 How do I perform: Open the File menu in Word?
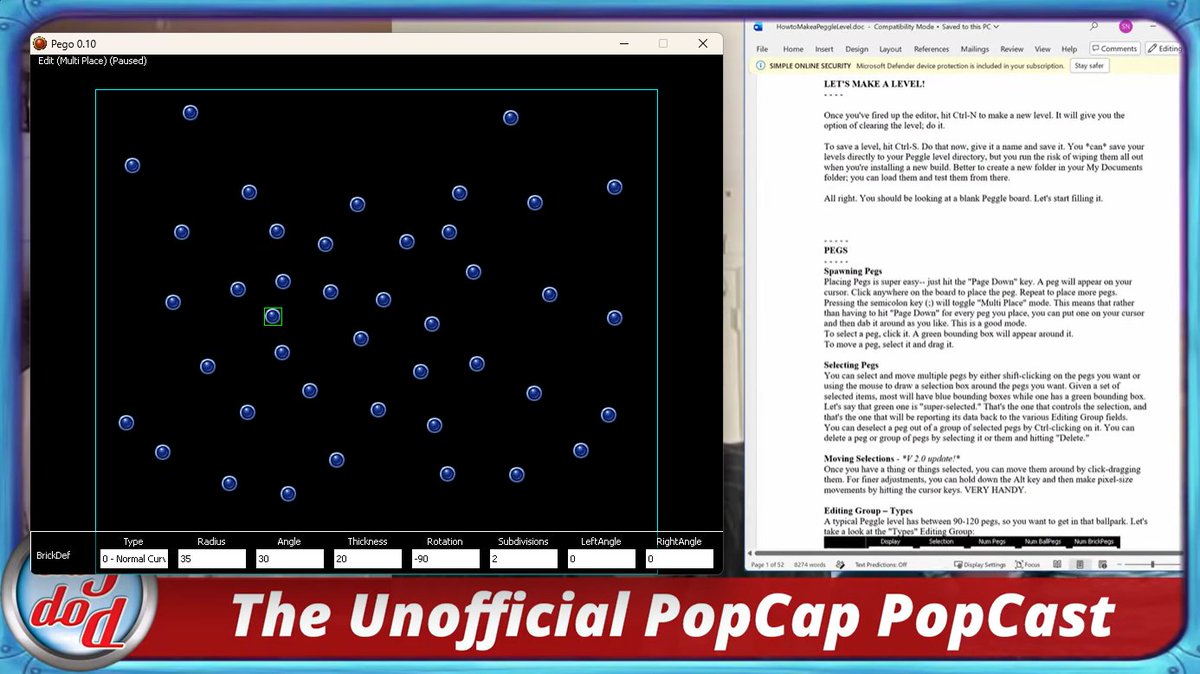point(762,49)
